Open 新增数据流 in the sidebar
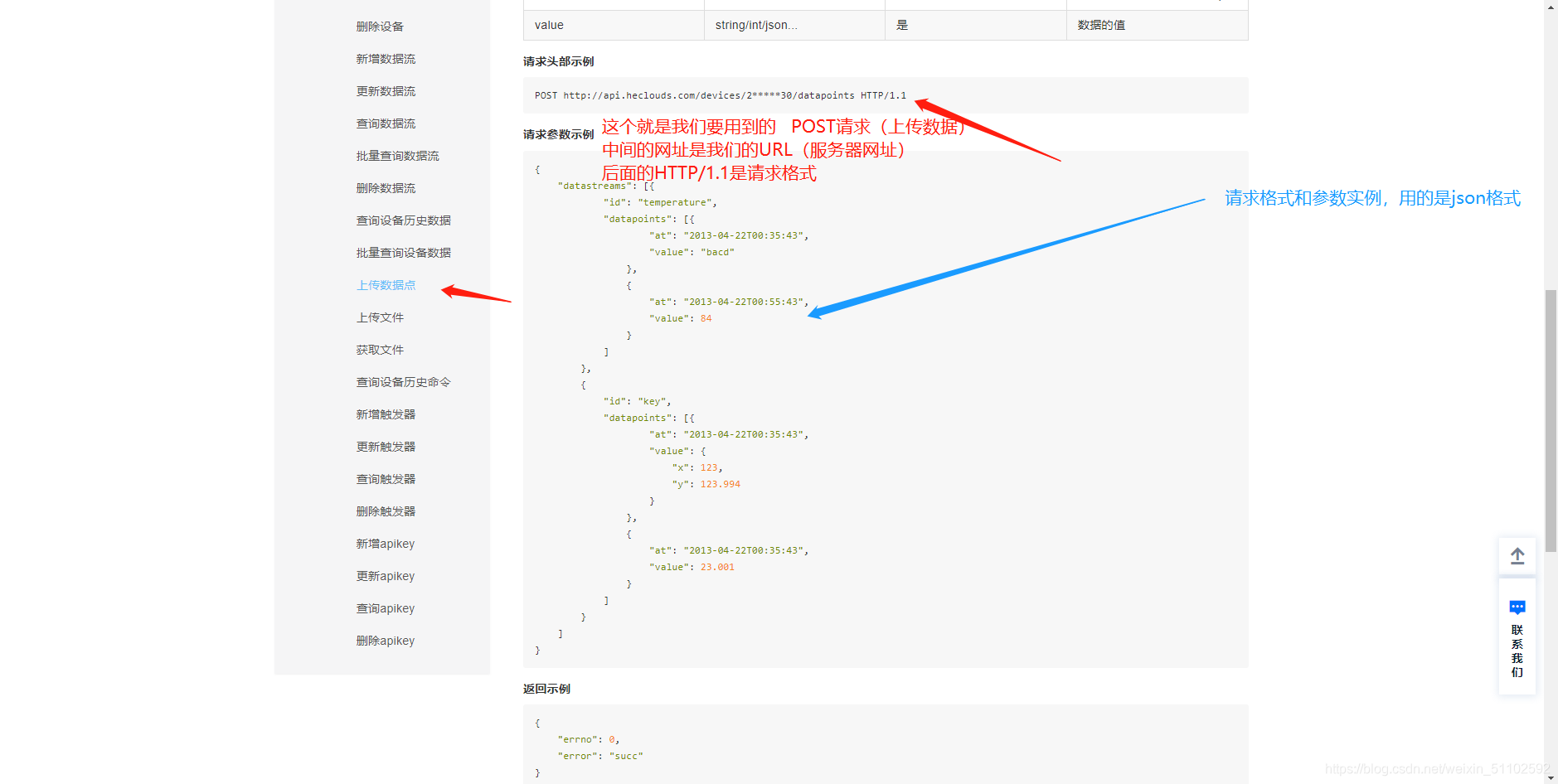The width and height of the screenshot is (1558, 784). [386, 59]
